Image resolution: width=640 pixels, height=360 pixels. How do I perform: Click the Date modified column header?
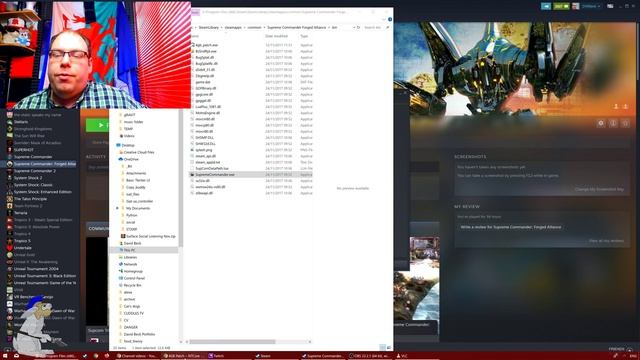pyautogui.click(x=276, y=36)
